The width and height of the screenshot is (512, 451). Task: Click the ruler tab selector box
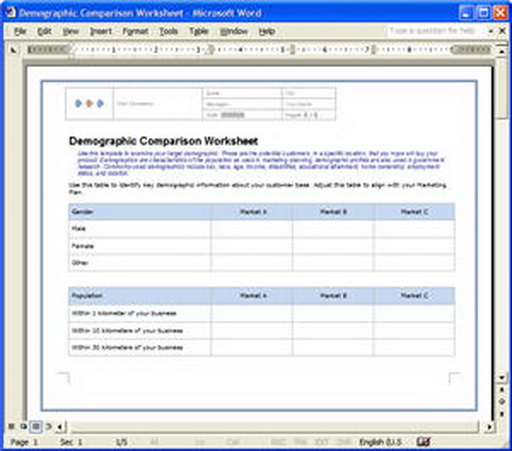point(14,50)
